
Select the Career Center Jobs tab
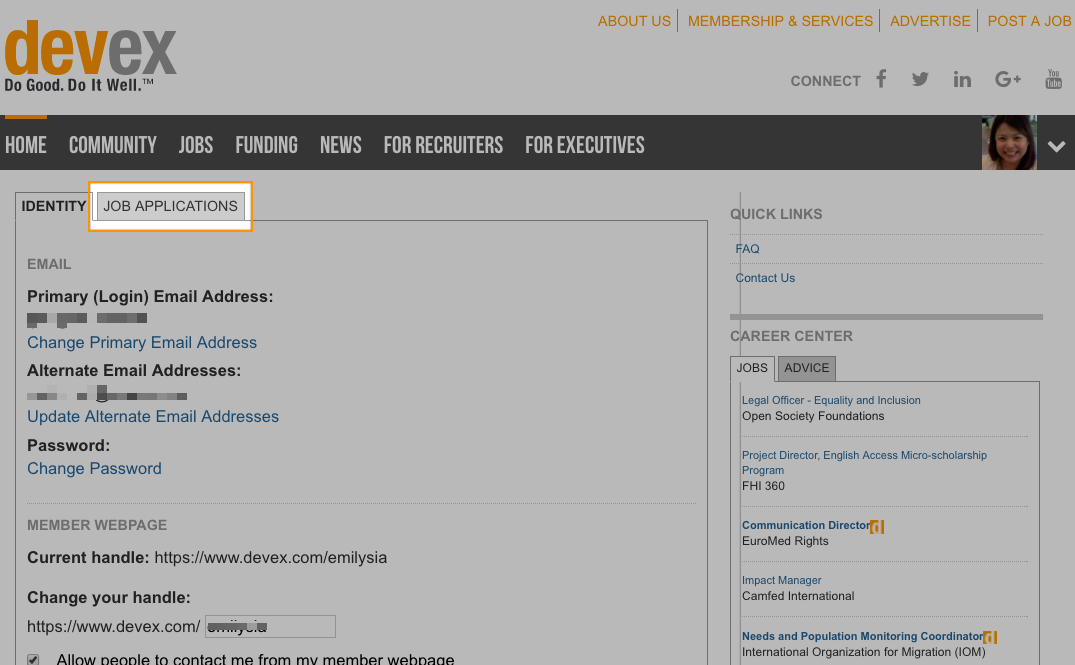click(x=752, y=368)
